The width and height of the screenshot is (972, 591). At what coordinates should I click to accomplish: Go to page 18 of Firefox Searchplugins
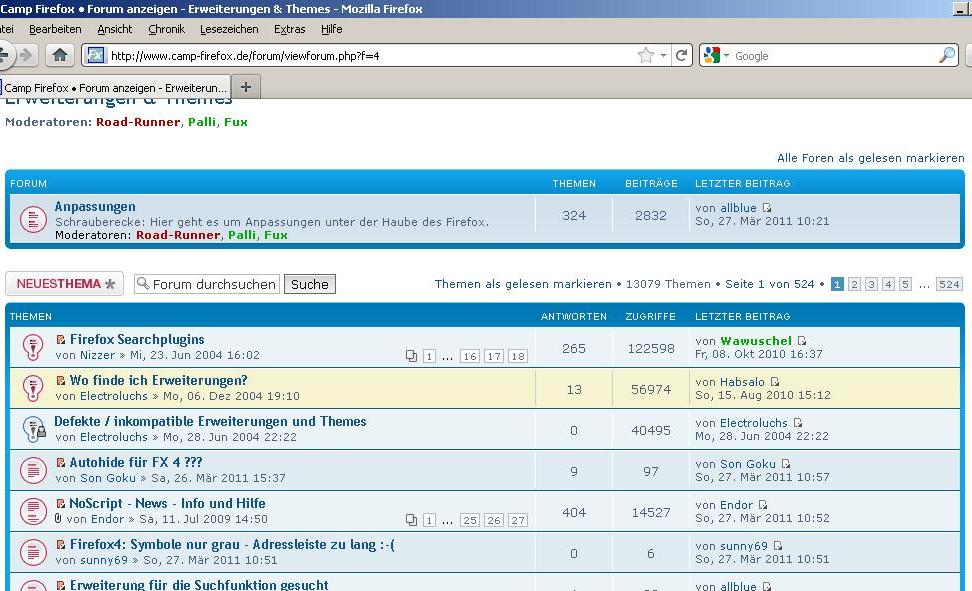click(518, 356)
